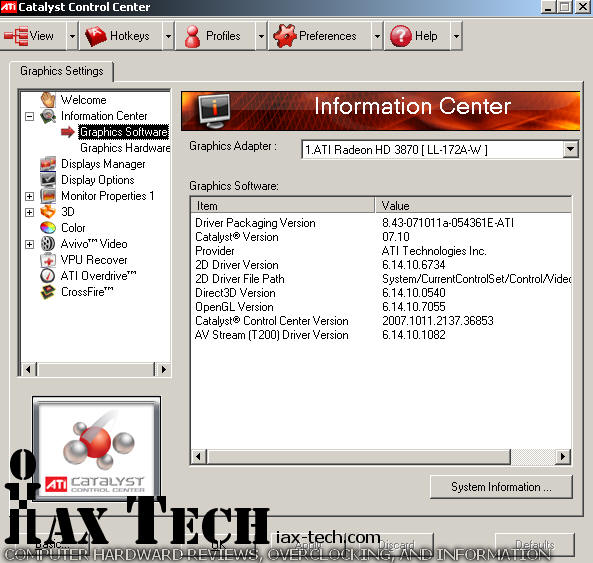593x563 pixels.
Task: Click the Welcome hand icon
Action: [x=48, y=100]
